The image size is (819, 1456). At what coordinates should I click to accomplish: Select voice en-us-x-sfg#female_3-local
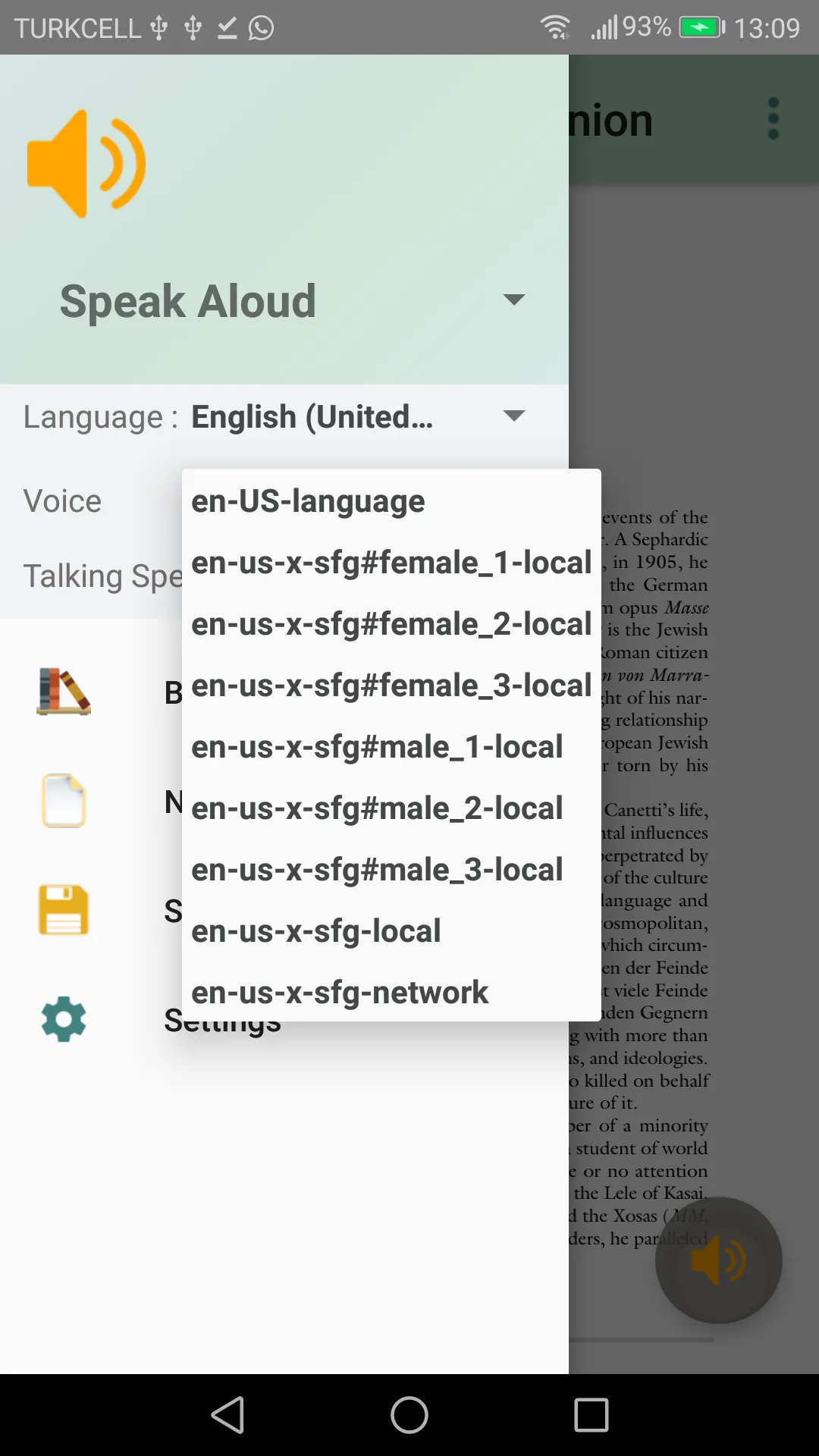tap(391, 685)
